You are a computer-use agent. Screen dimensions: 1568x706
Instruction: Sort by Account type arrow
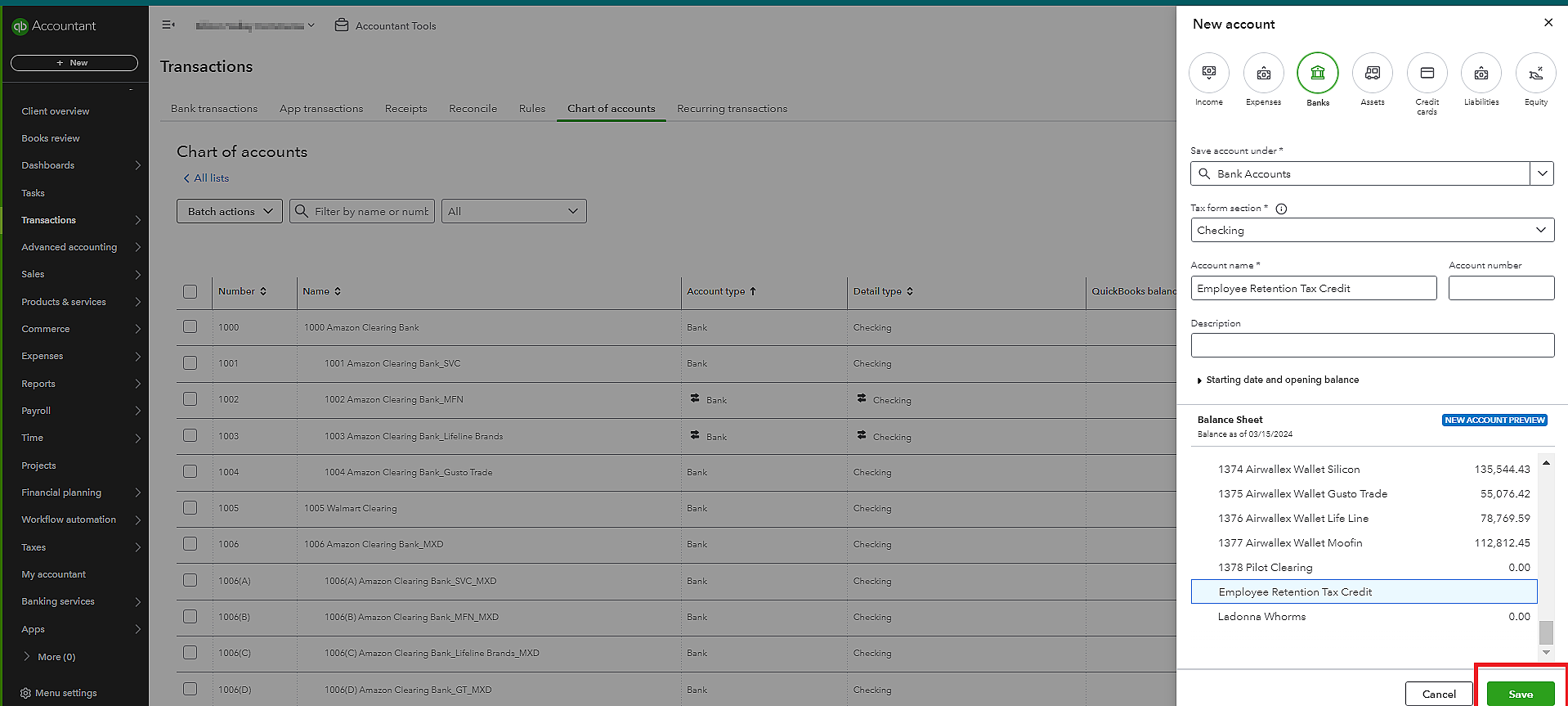753,291
